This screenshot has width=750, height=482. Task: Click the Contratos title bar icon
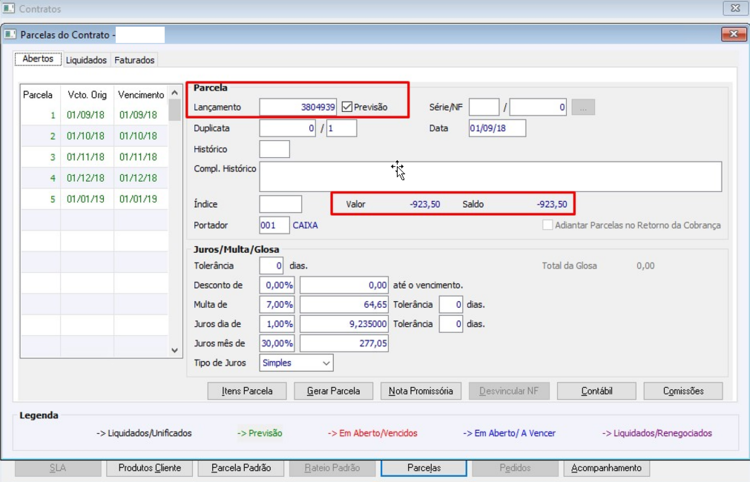(8, 8)
